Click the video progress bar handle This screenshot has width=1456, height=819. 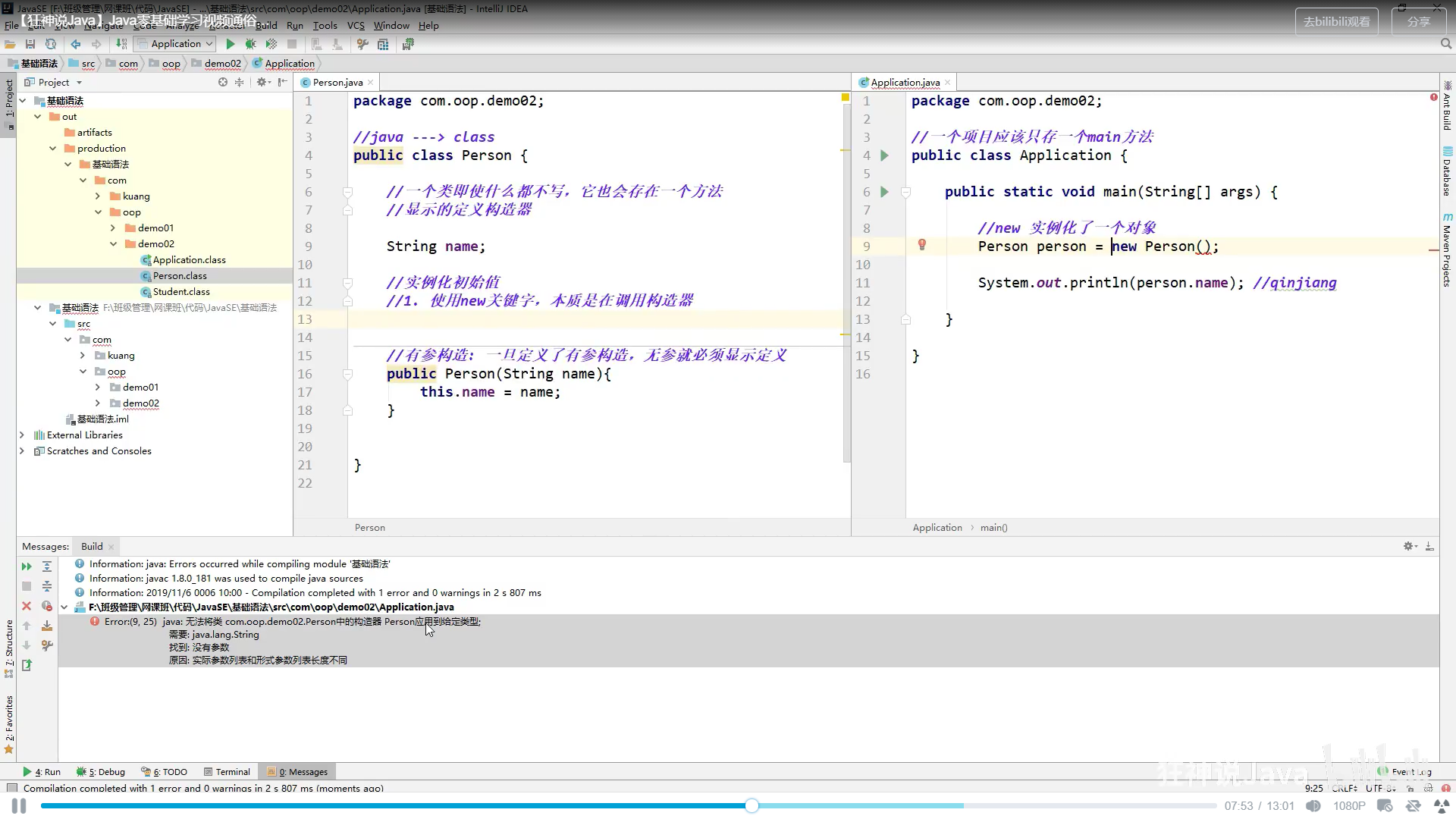(752, 805)
